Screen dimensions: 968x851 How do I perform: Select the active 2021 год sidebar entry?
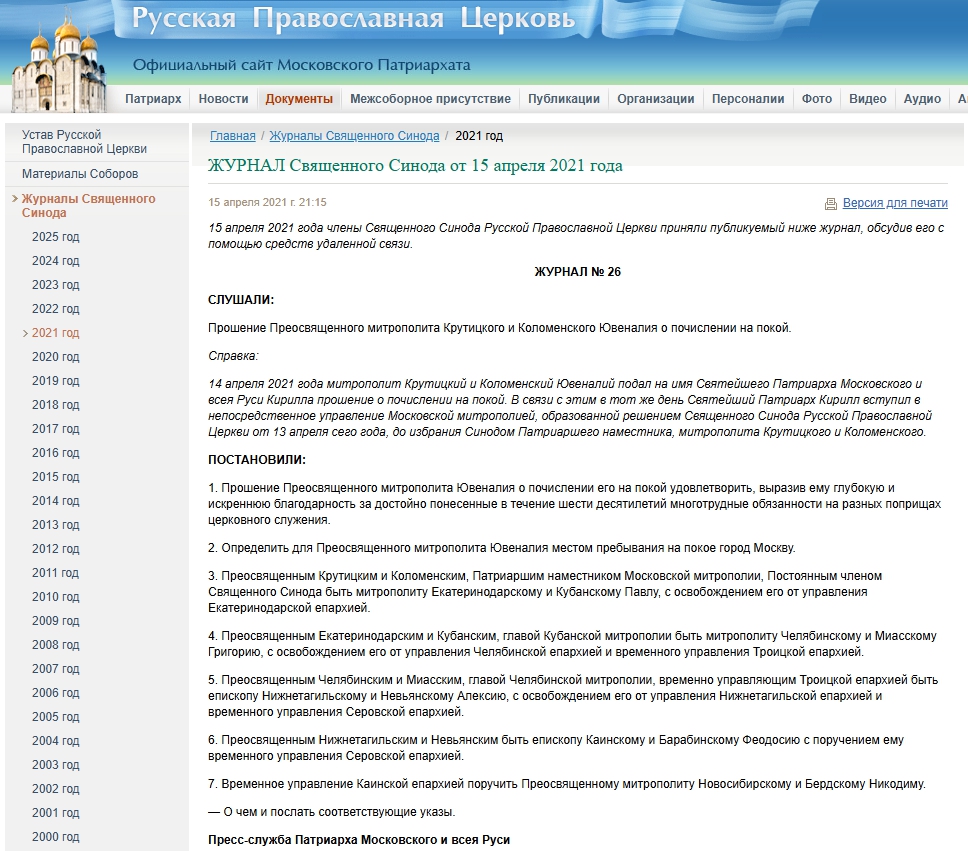pos(56,333)
